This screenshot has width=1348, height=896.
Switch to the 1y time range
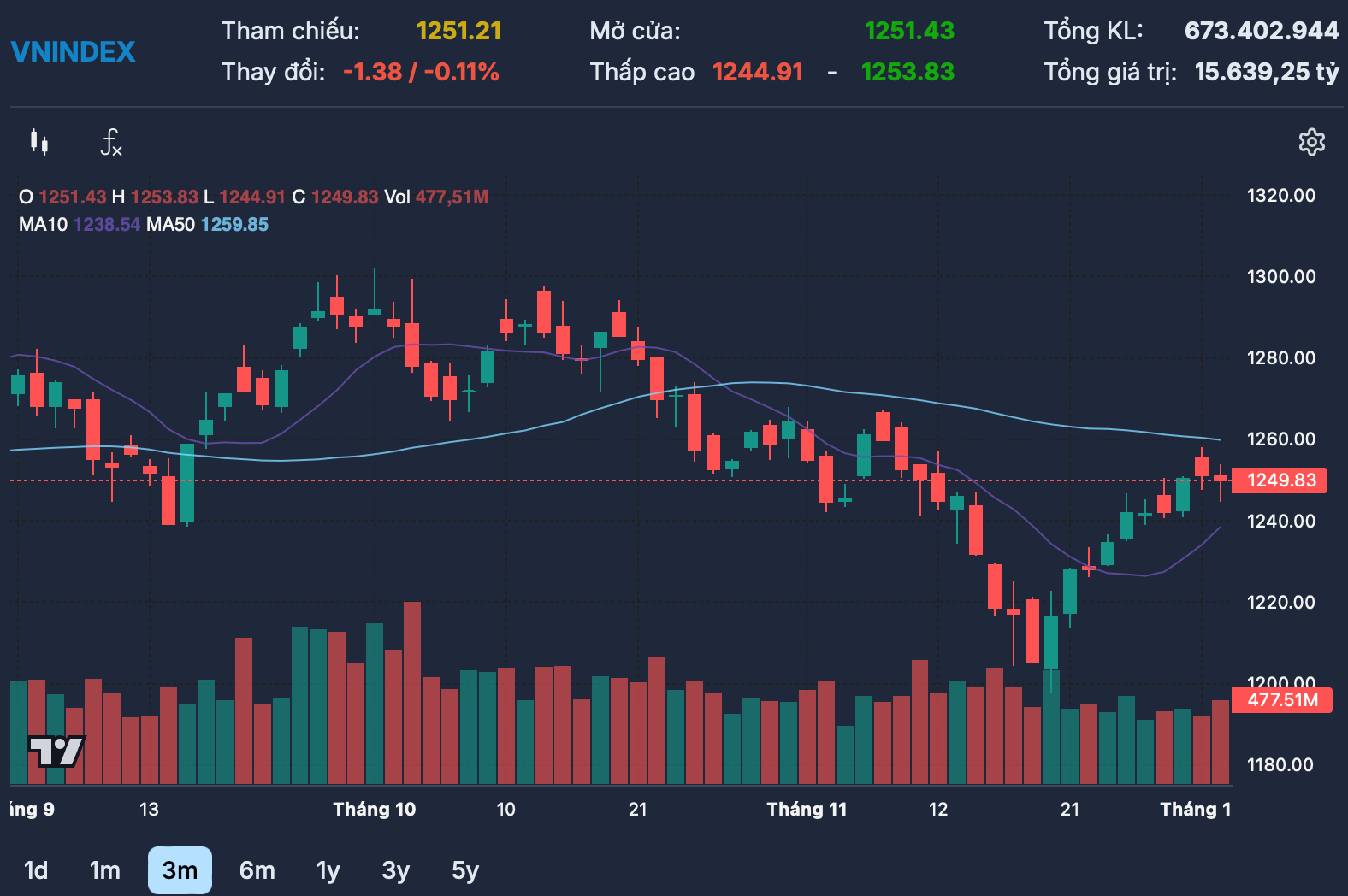(328, 870)
